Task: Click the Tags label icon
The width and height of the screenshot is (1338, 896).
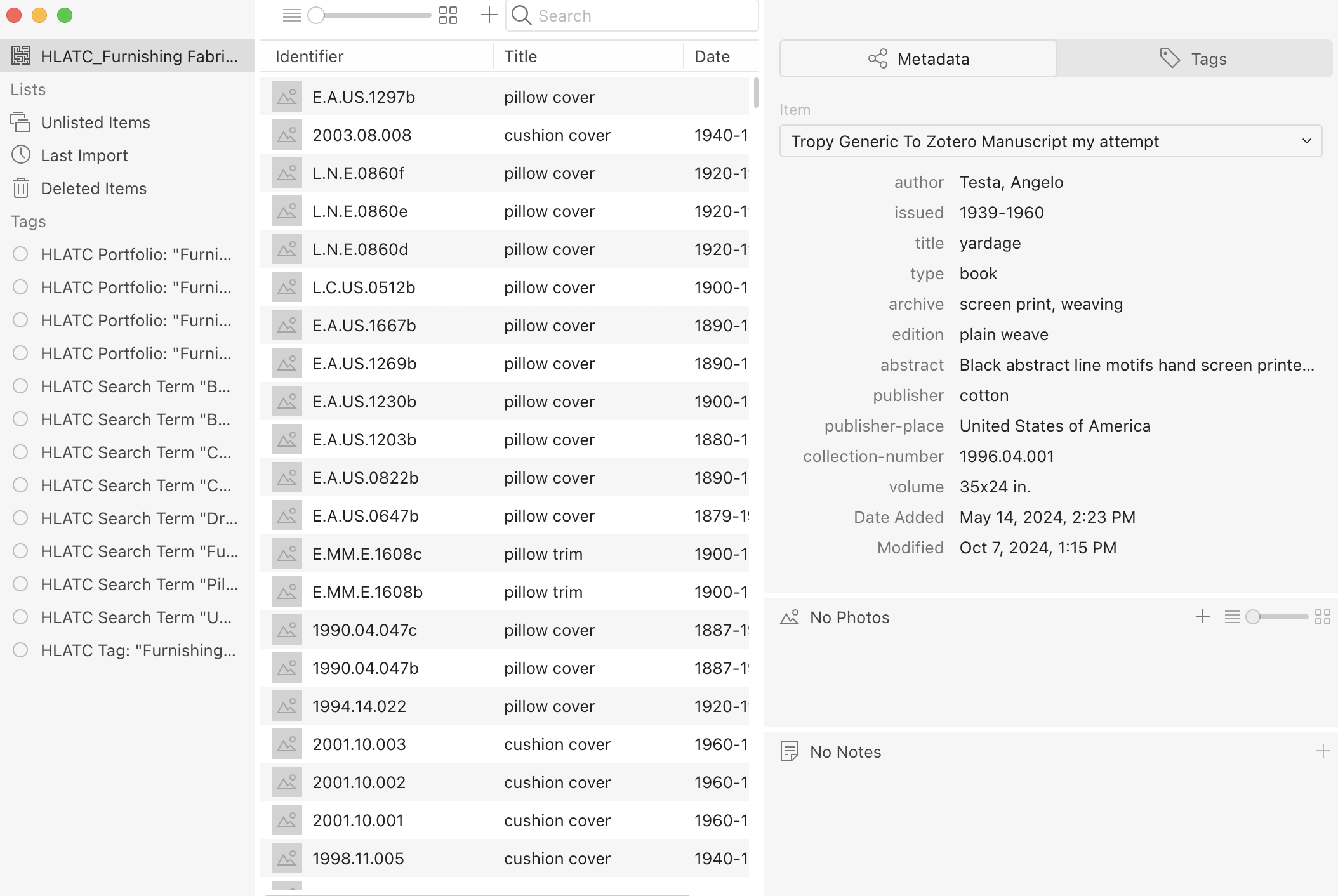Action: [x=1170, y=59]
